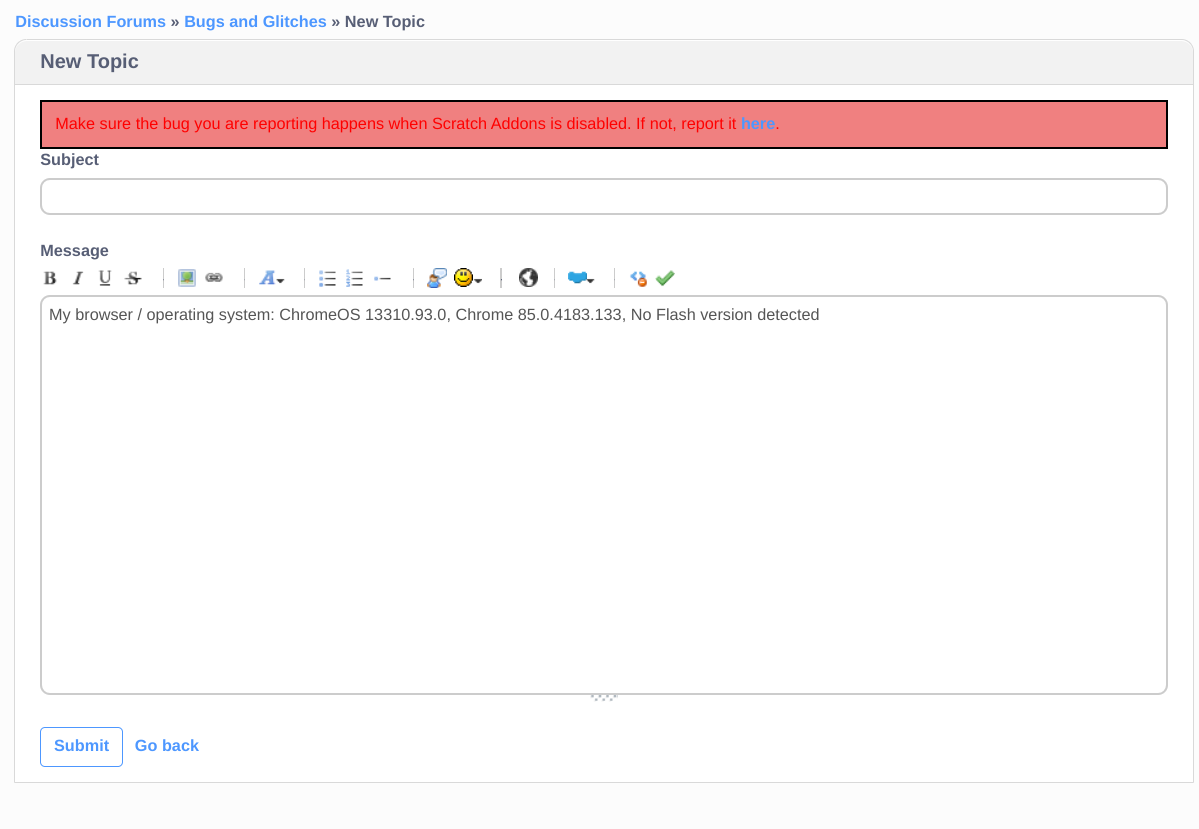This screenshot has height=829, width=1199.
Task: Insert a quote block
Action: [436, 278]
